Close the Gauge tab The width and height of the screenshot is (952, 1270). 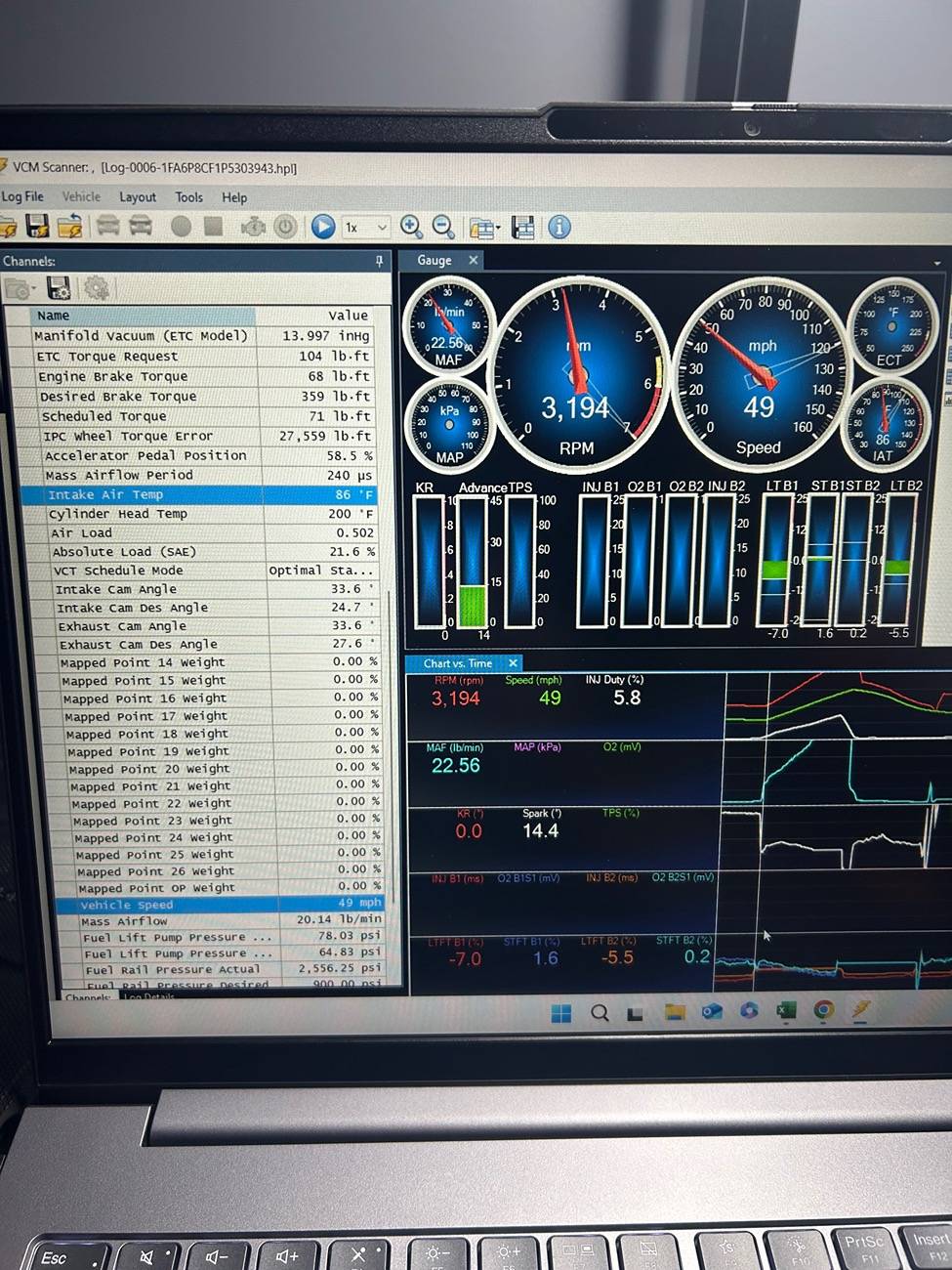tap(474, 260)
